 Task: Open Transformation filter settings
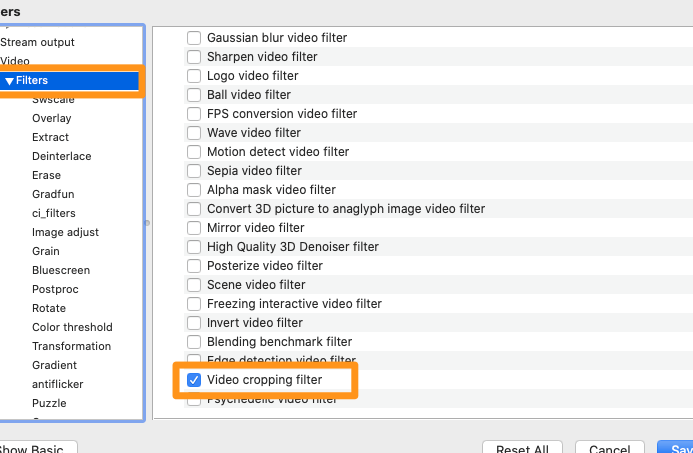pos(71,346)
